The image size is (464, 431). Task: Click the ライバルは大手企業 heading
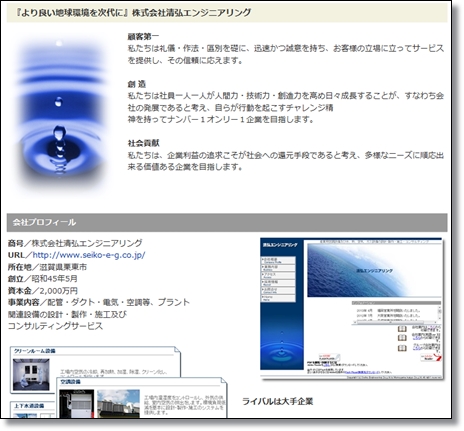[x=277, y=401]
